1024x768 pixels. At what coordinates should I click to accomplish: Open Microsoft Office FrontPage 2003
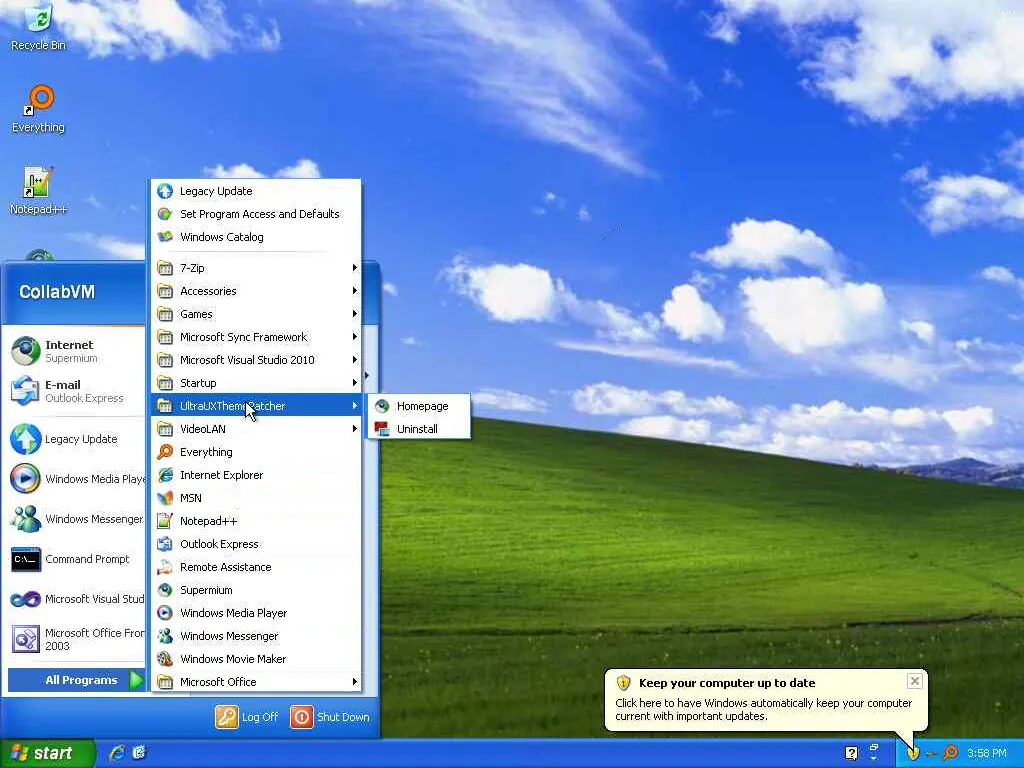click(76, 639)
